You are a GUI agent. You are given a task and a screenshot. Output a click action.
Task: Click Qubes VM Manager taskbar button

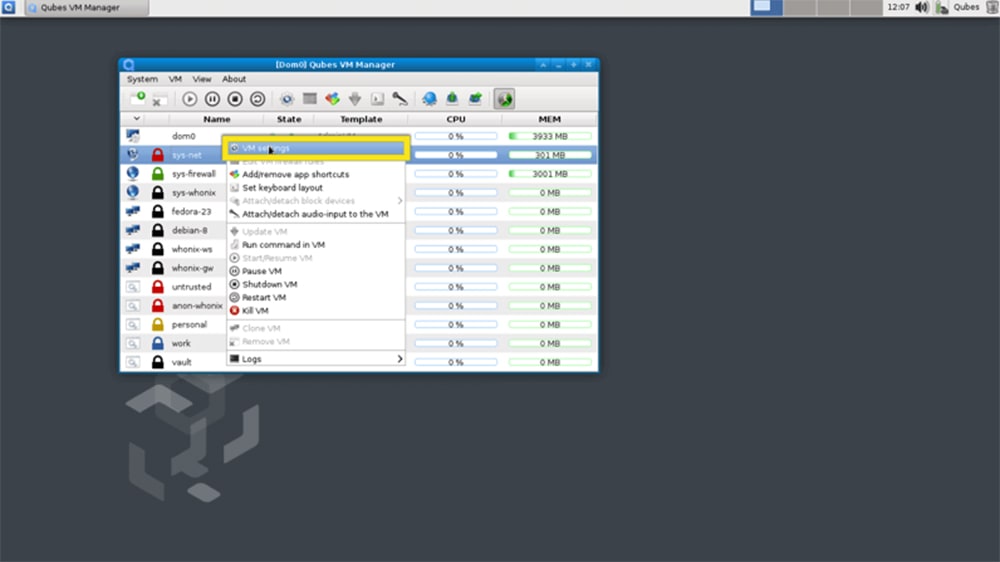[x=86, y=8]
